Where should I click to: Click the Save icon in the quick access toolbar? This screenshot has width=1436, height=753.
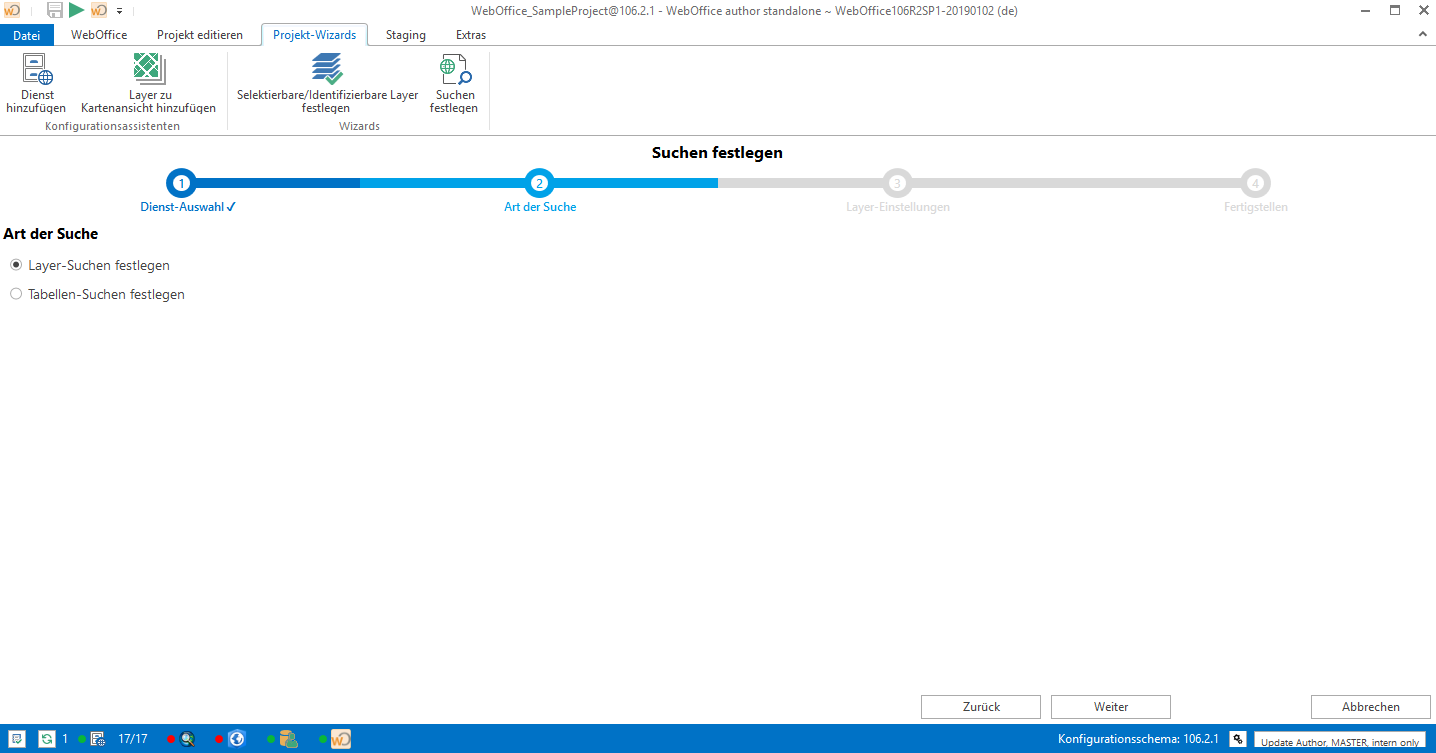click(x=55, y=9)
